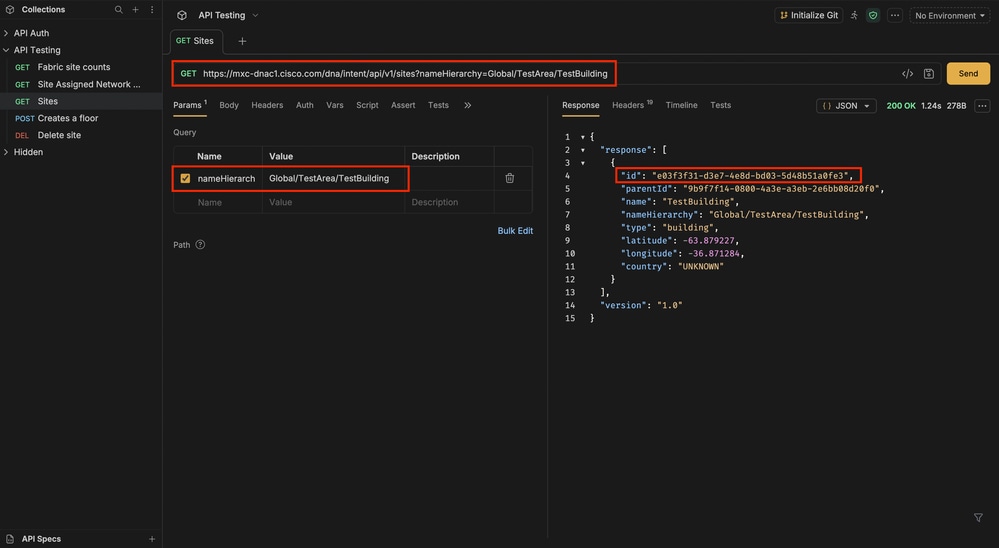
Task: Open the Vars tab
Action: coord(334,105)
